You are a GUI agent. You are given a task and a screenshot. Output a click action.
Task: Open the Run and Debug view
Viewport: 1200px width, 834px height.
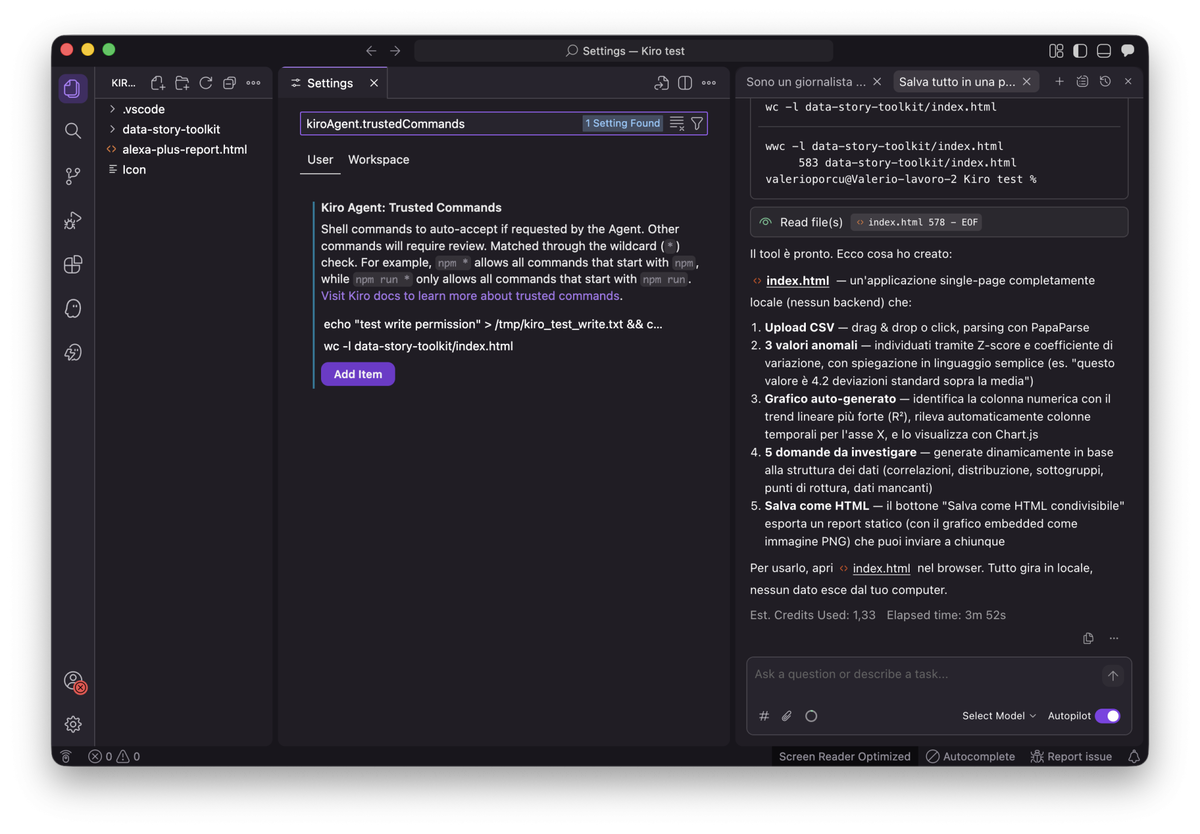72,220
